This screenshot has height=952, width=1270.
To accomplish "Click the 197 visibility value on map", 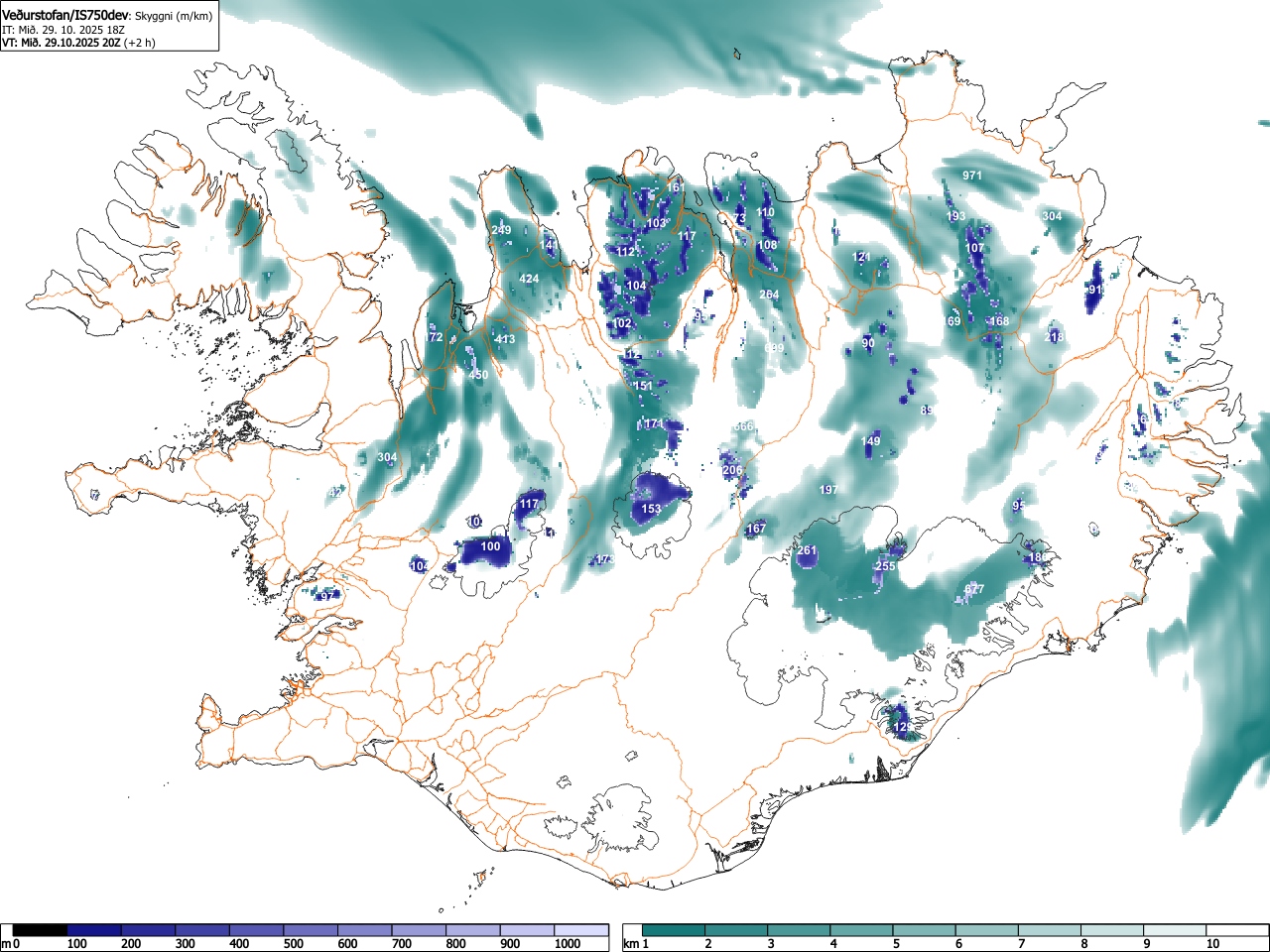I will point(828,490).
